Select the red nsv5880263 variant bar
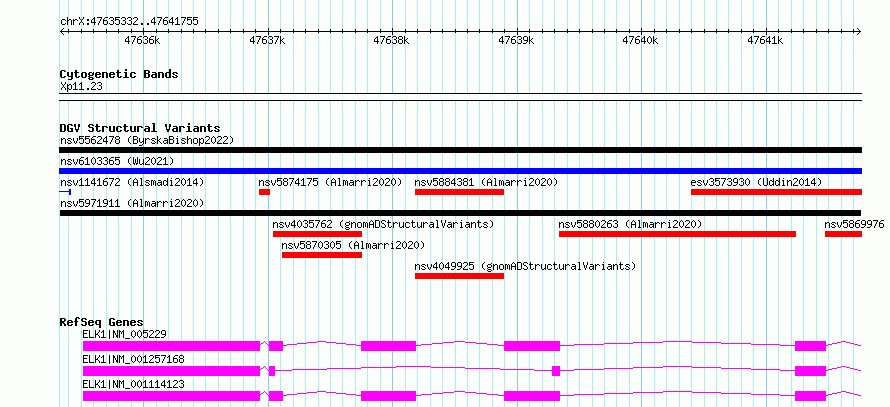 point(677,234)
